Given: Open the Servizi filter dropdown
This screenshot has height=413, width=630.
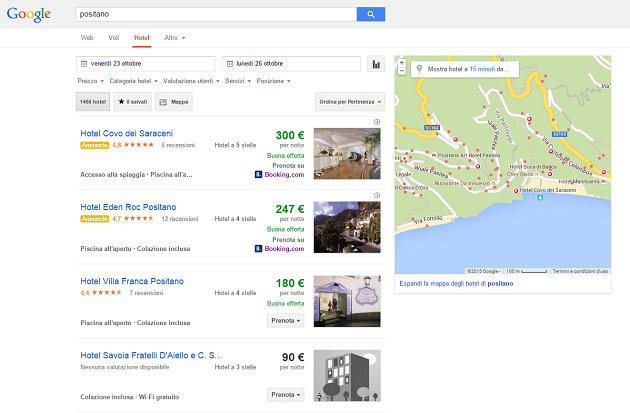Looking at the screenshot, I should [238, 81].
